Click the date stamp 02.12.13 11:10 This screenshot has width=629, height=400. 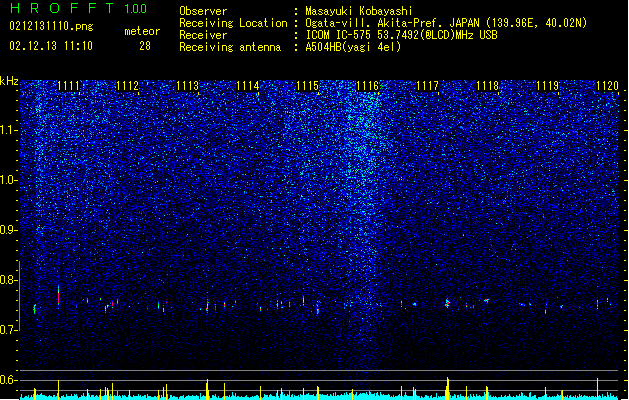[51, 46]
